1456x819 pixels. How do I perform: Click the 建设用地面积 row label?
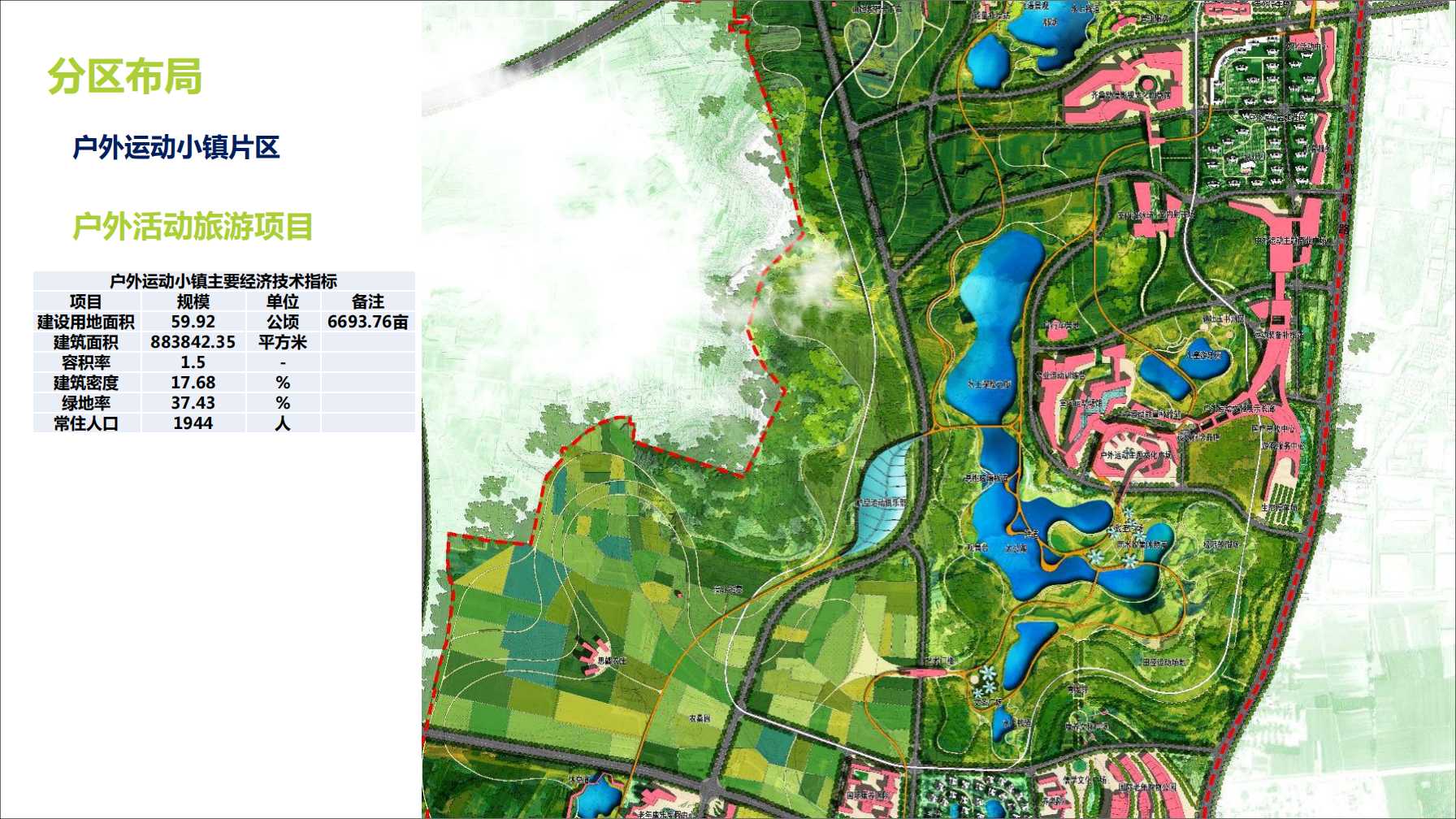click(x=86, y=322)
